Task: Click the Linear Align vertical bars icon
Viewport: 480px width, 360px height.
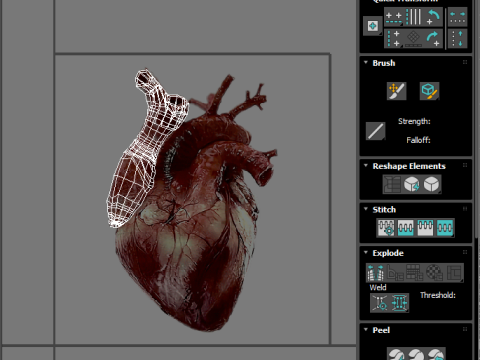Action: [x=414, y=17]
